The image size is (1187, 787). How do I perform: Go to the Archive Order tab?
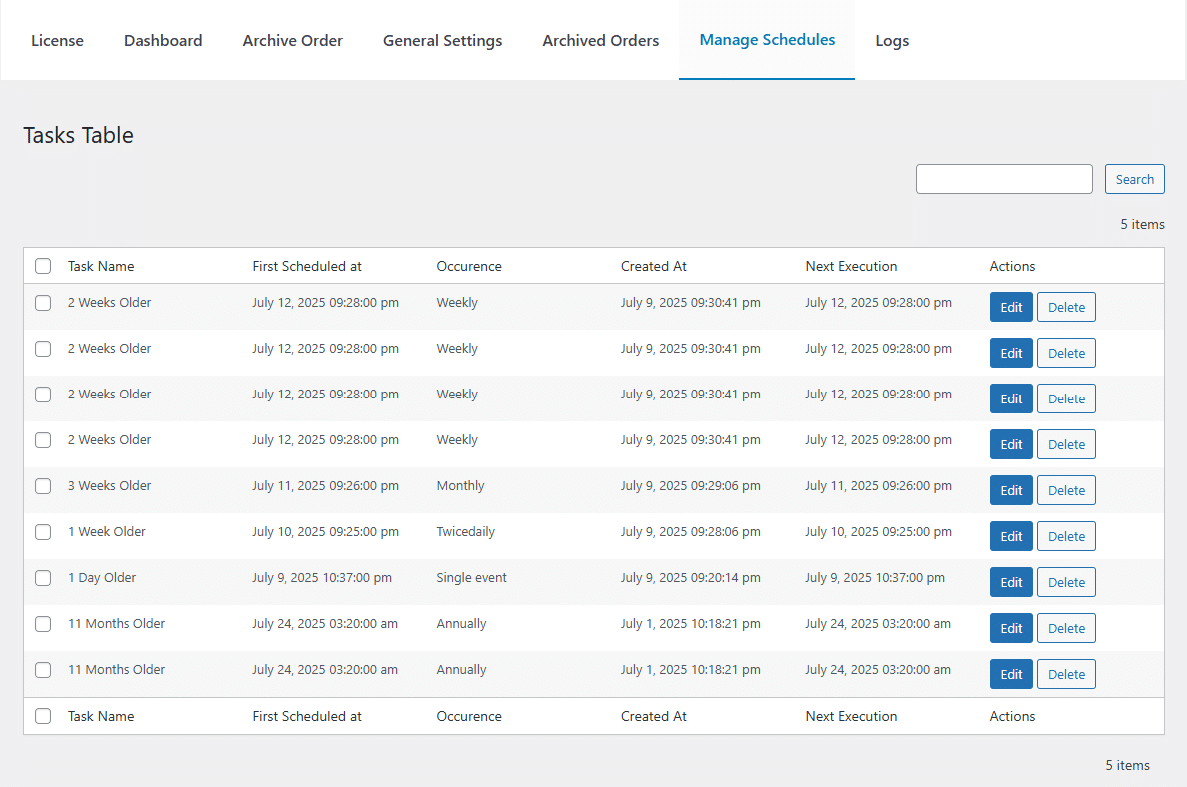click(293, 41)
